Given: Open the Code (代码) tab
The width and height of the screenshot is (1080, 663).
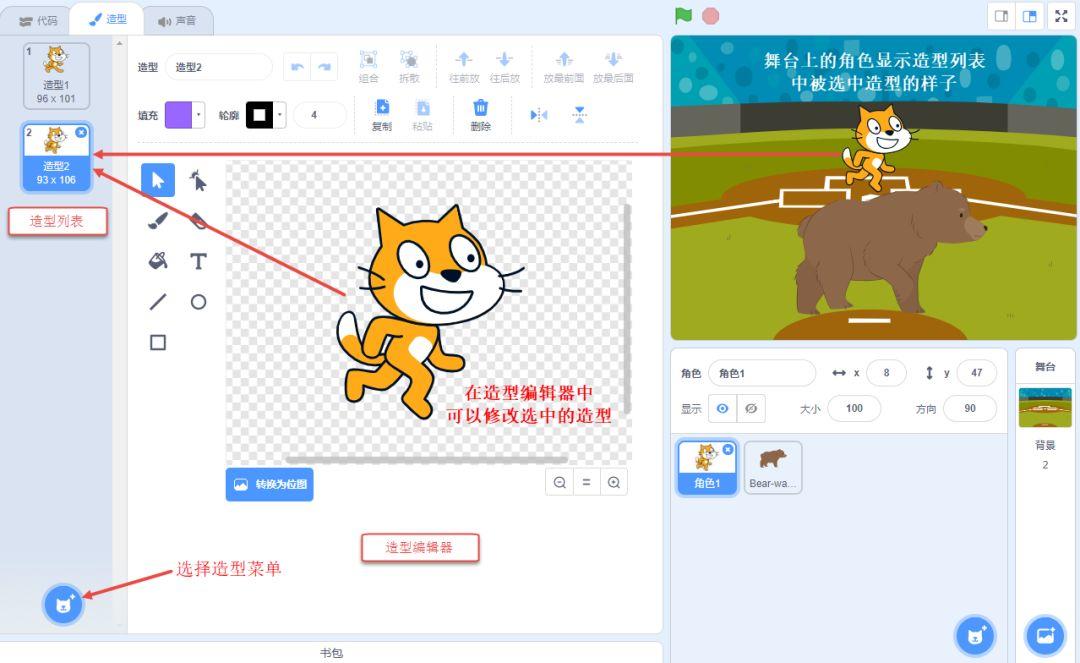Looking at the screenshot, I should click(x=38, y=21).
